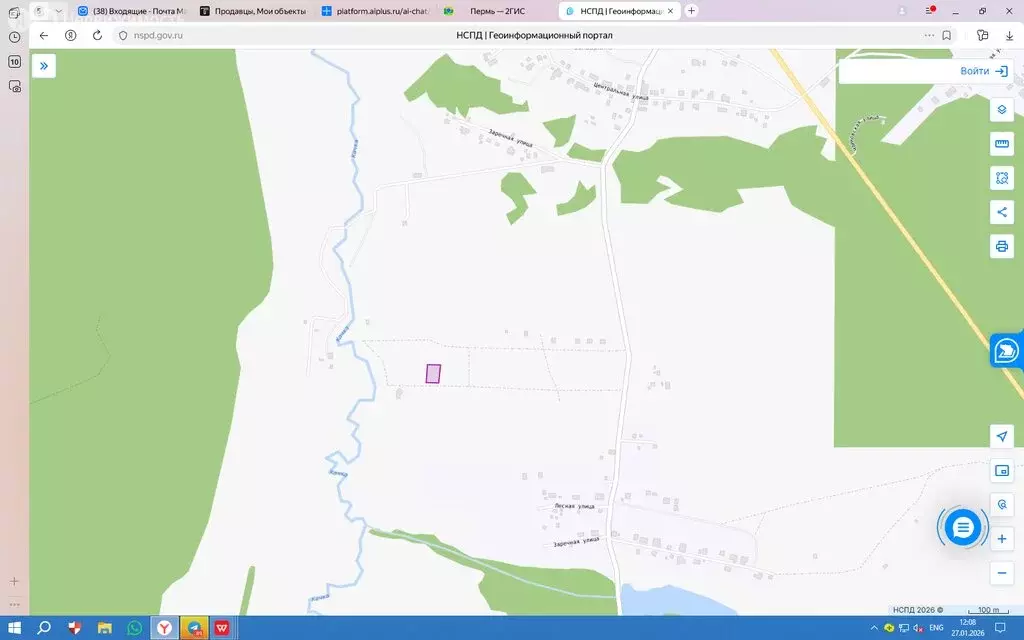
Task: Select the ruler measurement tool
Action: 1001,144
